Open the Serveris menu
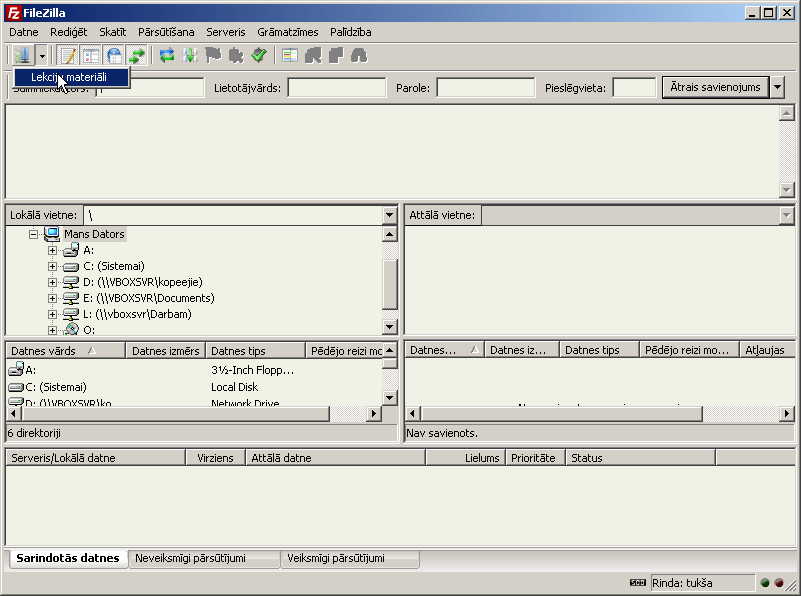Viewport: 801px width, 596px height. point(226,32)
